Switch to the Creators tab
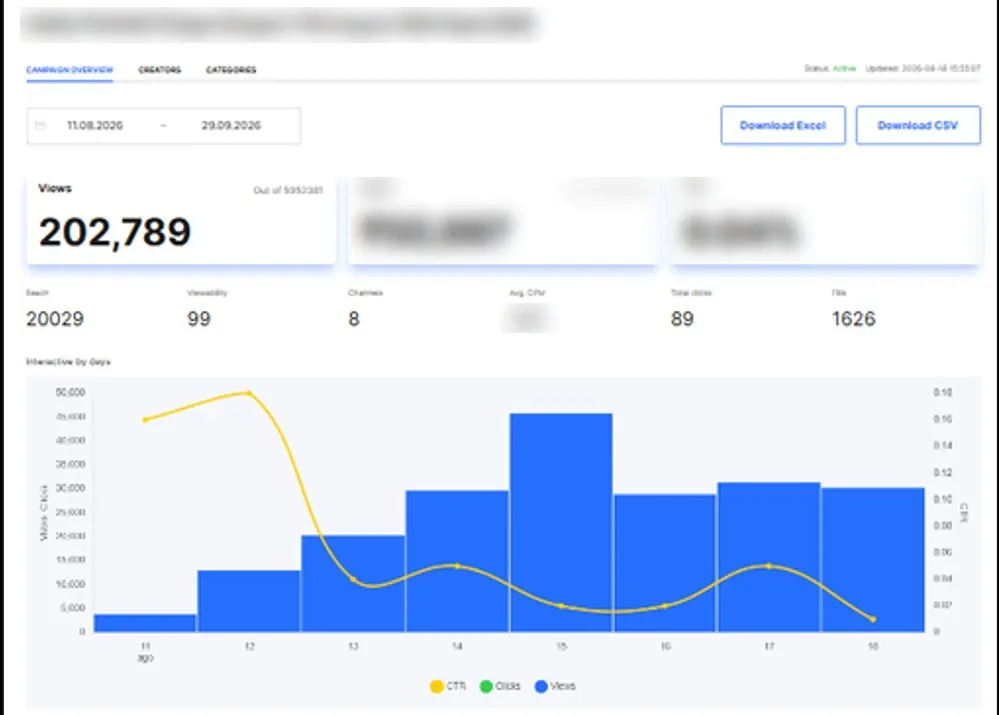Screen dimensions: 999x715 click(x=159, y=69)
